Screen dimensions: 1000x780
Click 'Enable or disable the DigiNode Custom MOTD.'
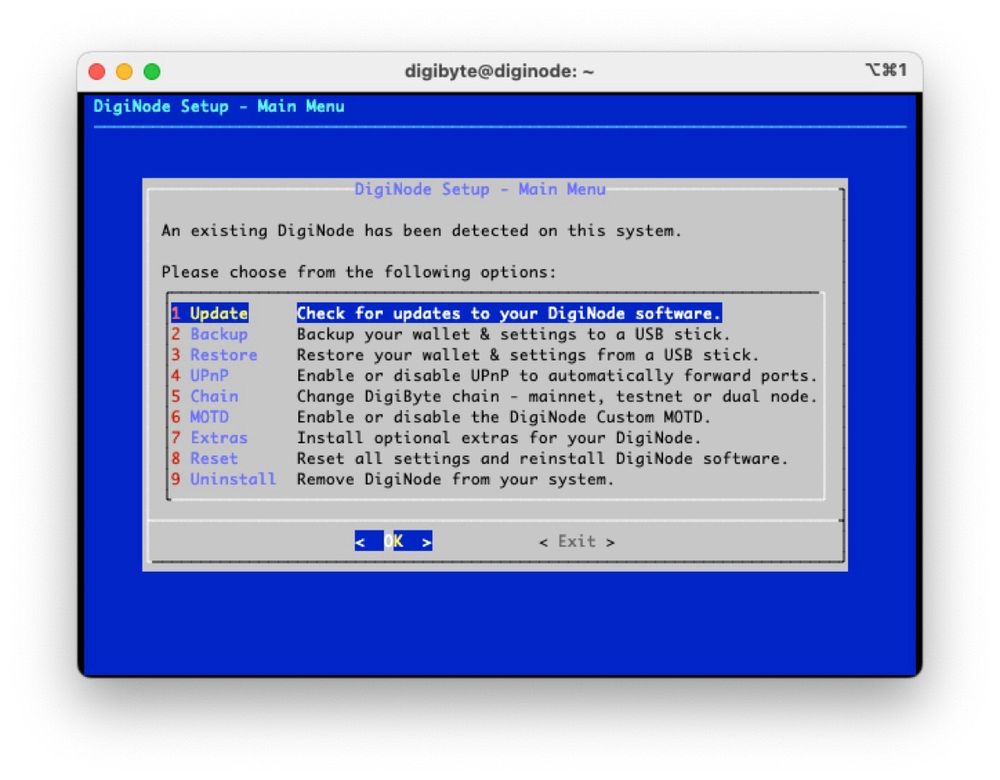pos(504,417)
